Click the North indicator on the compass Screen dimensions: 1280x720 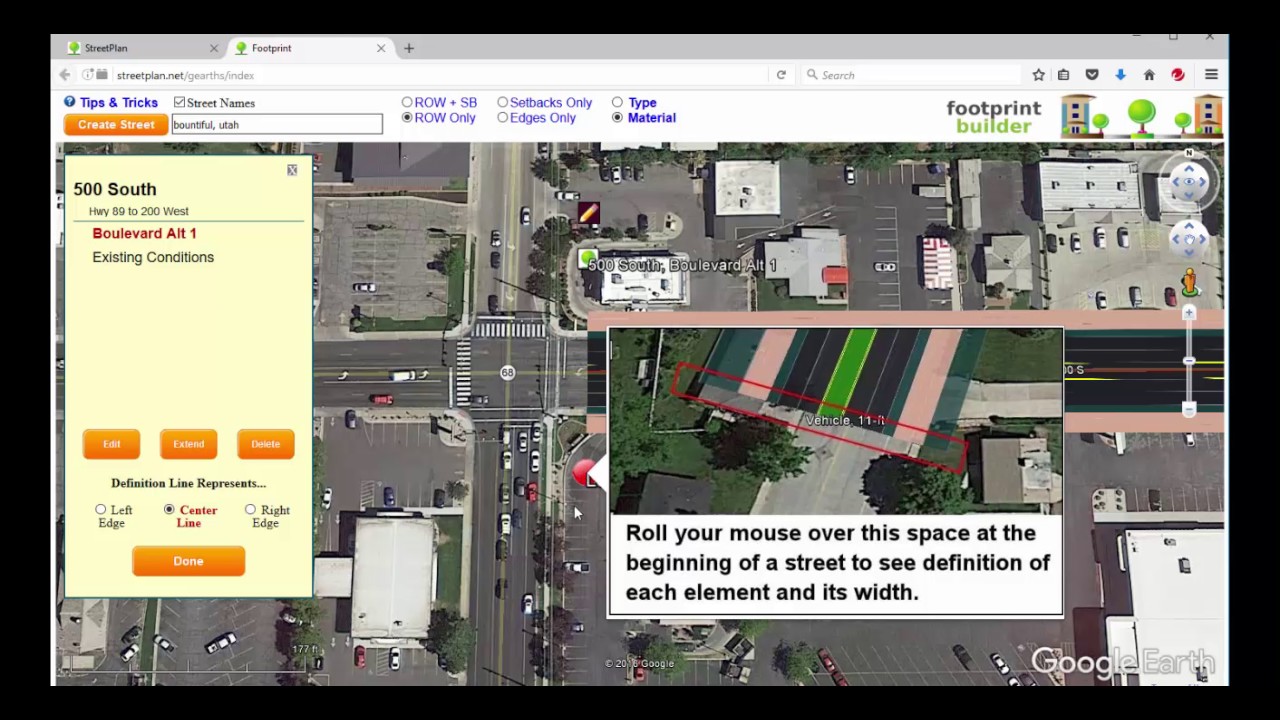tap(1189, 153)
